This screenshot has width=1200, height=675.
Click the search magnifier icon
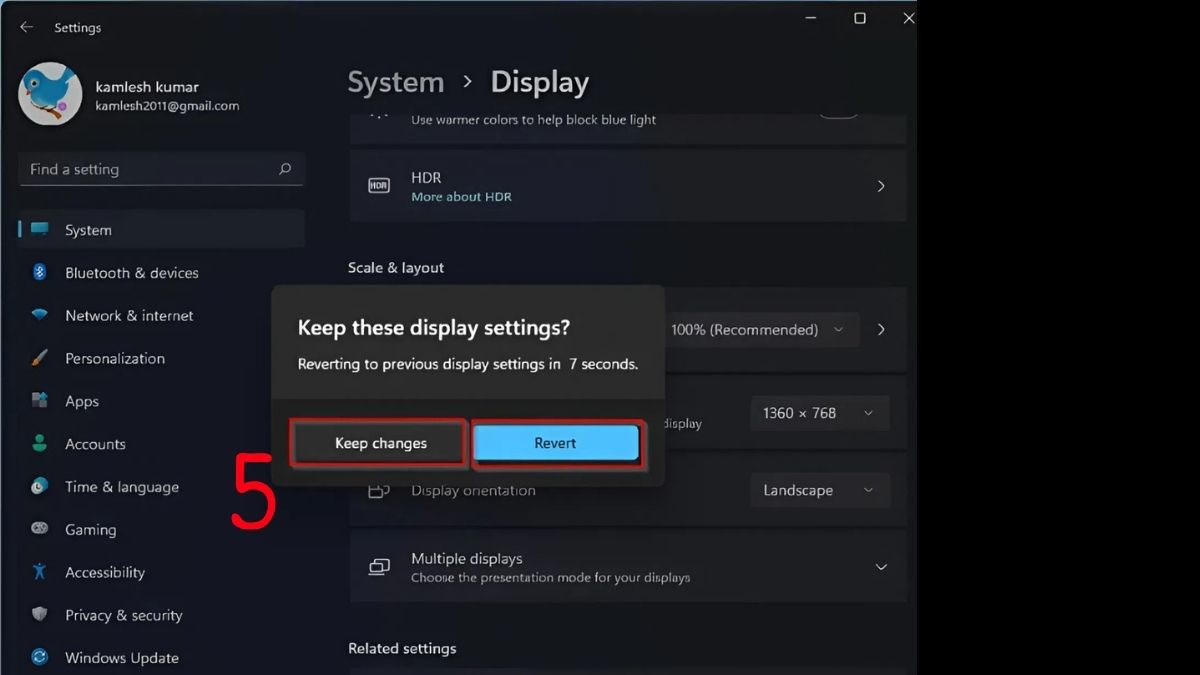[x=285, y=169]
